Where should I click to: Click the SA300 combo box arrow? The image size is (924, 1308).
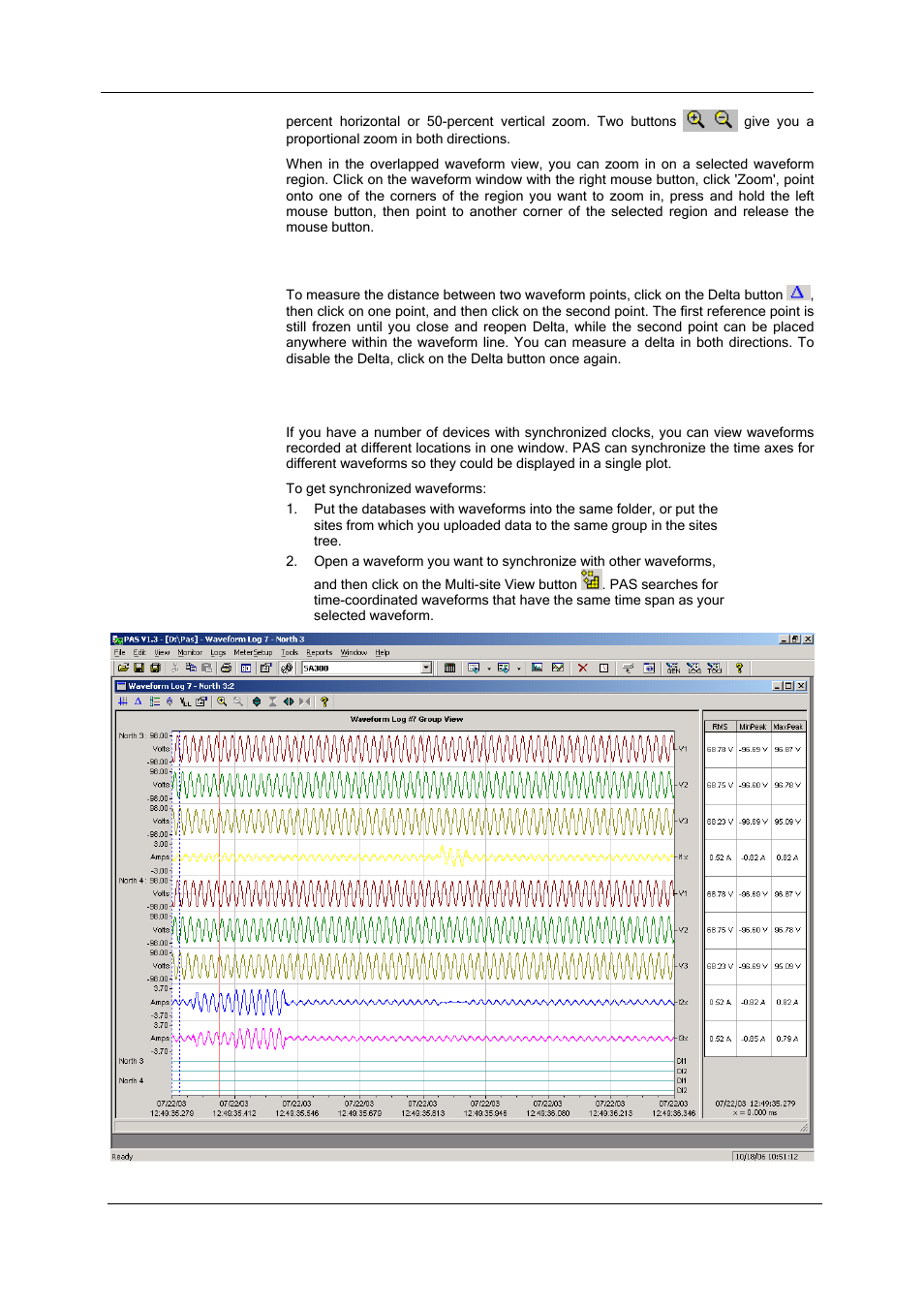pos(426,668)
